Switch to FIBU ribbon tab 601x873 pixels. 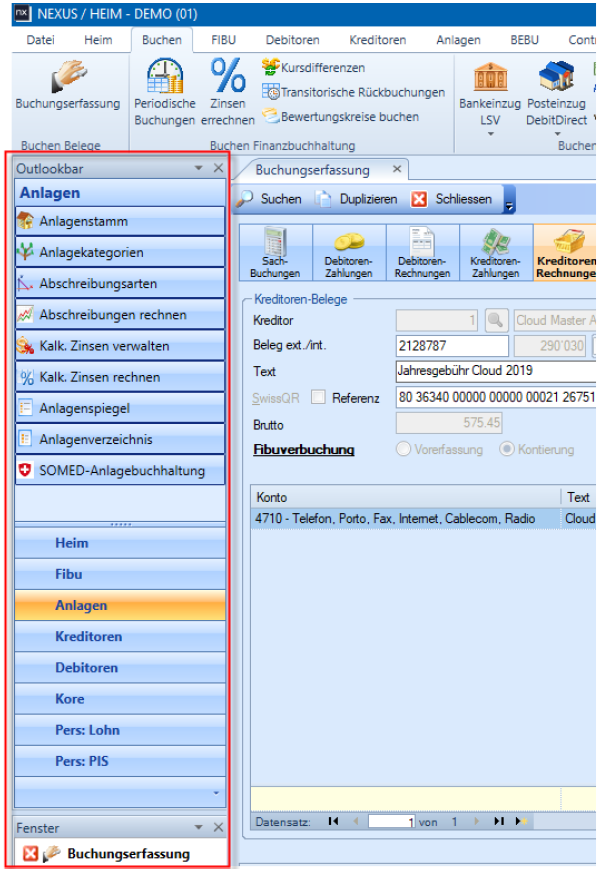[x=223, y=40]
